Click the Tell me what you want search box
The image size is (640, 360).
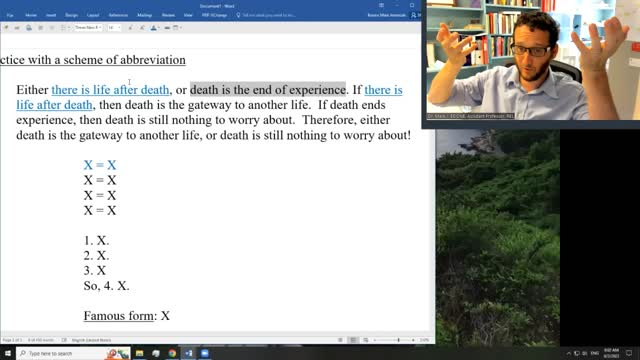point(266,15)
